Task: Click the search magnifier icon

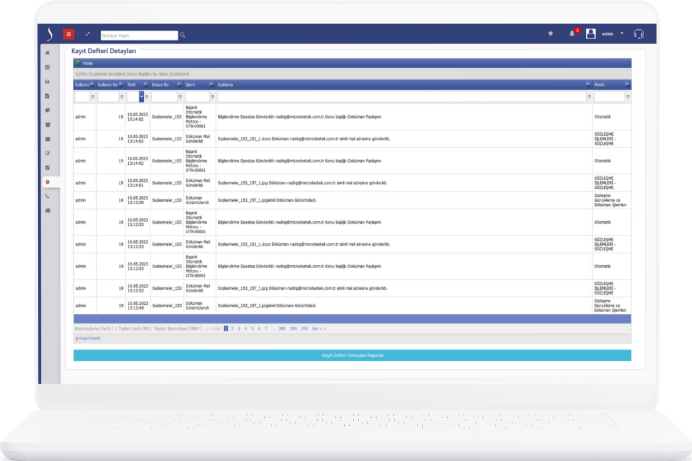Action: click(x=182, y=35)
